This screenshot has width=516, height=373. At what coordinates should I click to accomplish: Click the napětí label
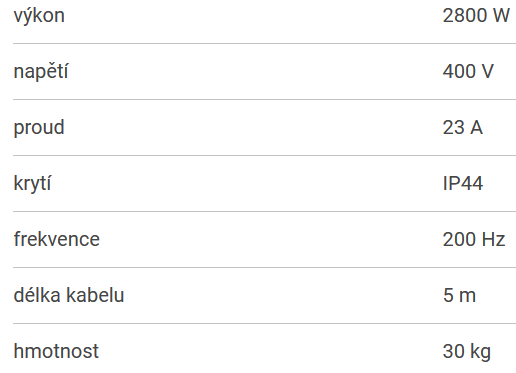click(41, 72)
